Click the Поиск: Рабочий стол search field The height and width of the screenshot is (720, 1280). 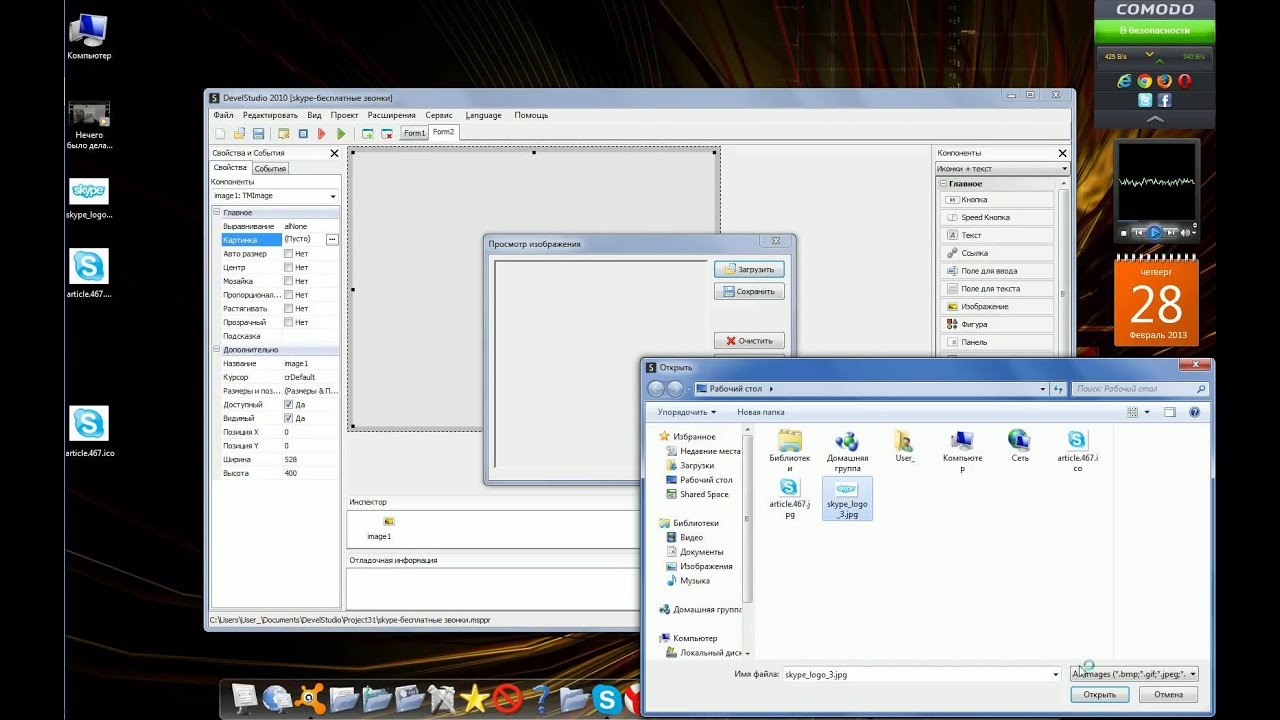(1140, 389)
